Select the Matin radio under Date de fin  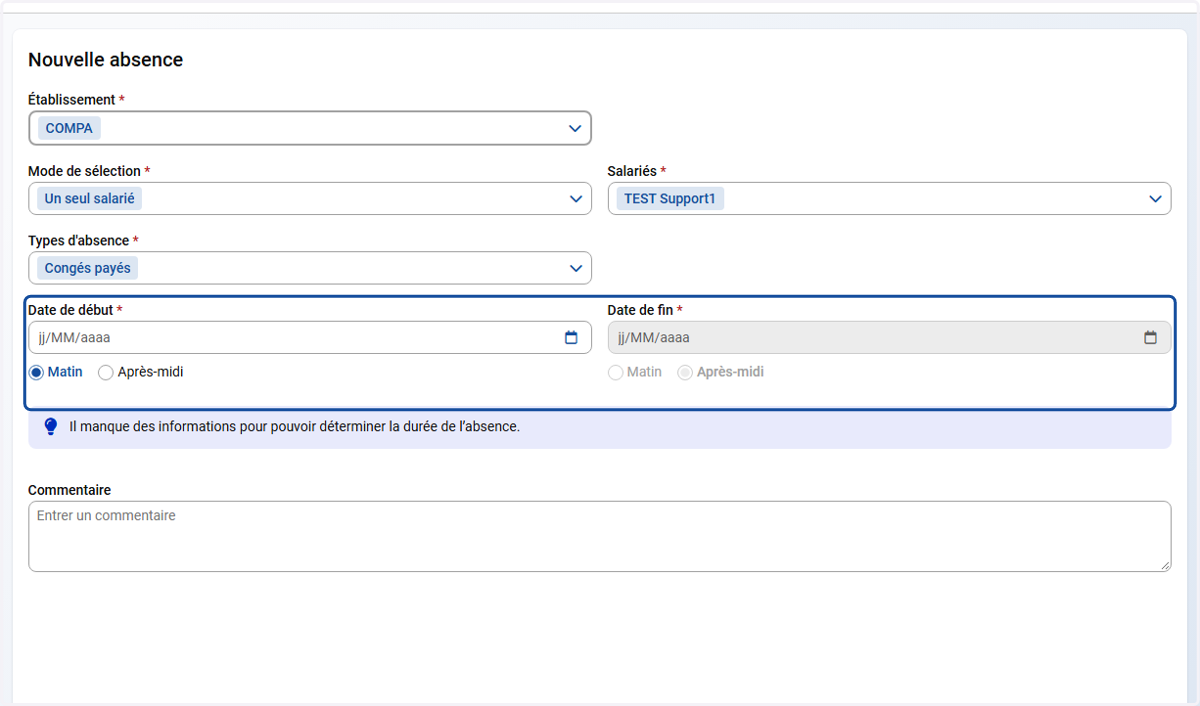pos(616,372)
